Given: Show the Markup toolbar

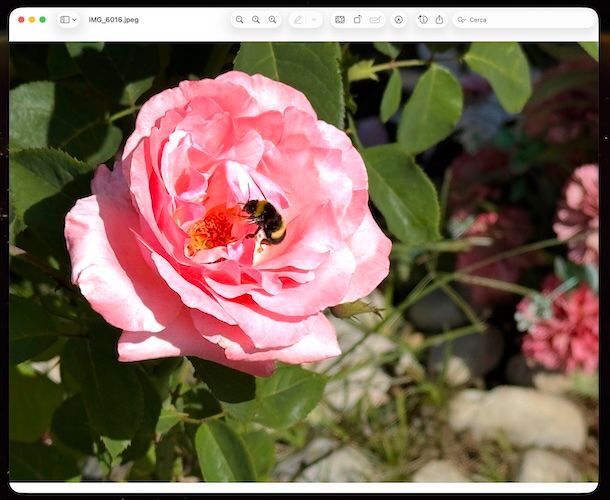Looking at the screenshot, I should coord(398,19).
